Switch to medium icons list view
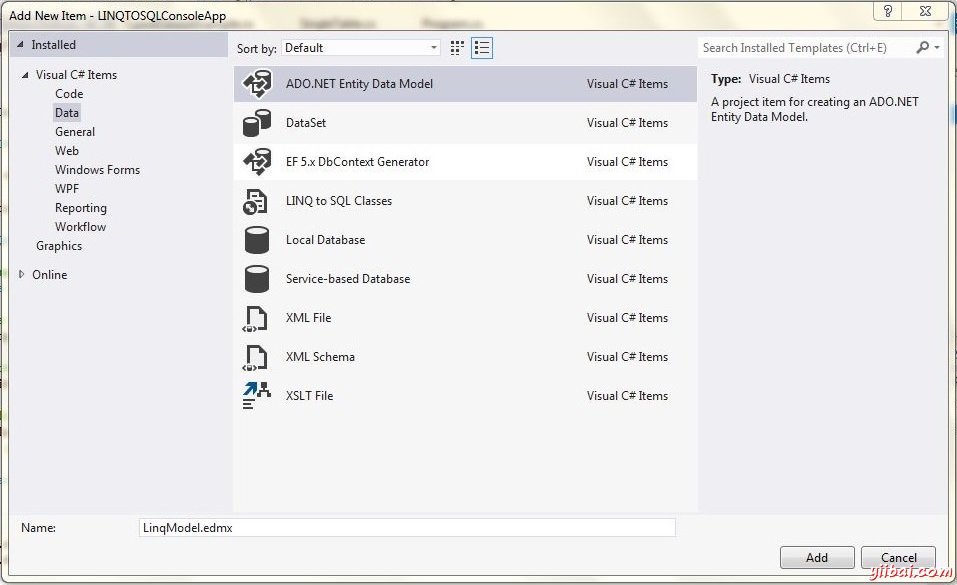 coord(482,48)
